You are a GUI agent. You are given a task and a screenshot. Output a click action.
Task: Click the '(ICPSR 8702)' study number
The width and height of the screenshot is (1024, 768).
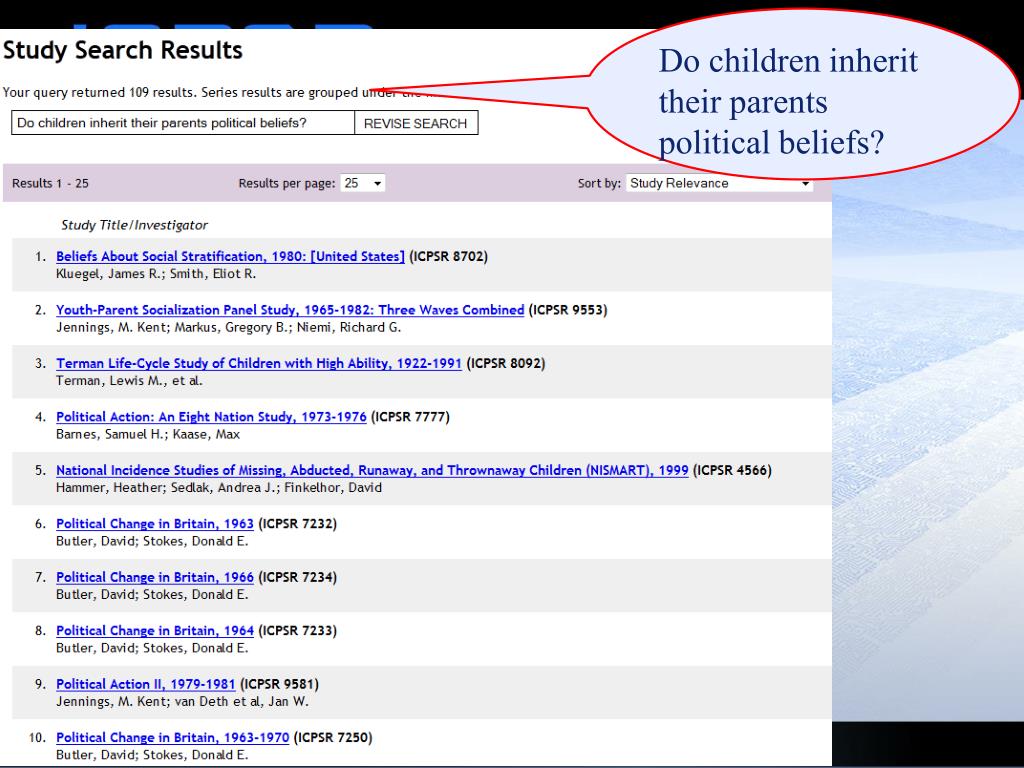[449, 256]
